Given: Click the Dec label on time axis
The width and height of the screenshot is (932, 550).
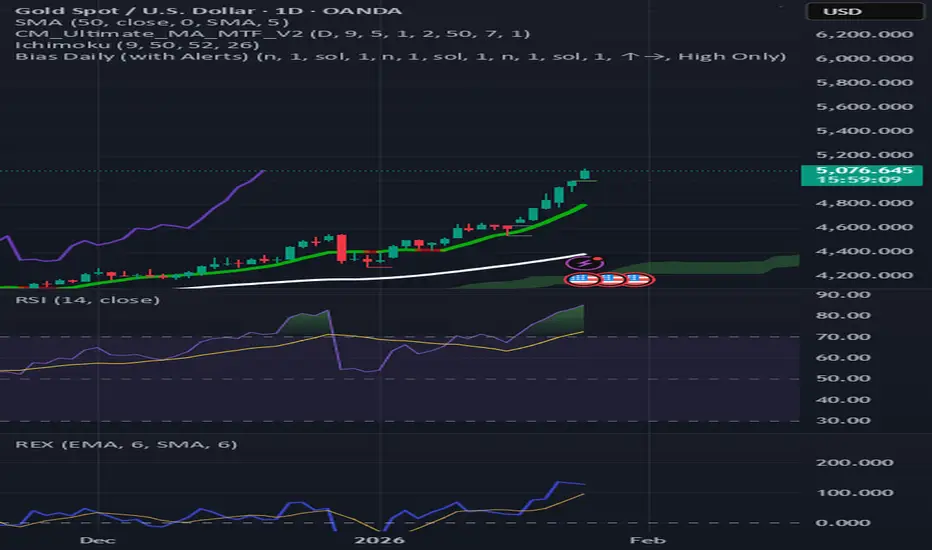Looking at the screenshot, I should pyautogui.click(x=97, y=540).
